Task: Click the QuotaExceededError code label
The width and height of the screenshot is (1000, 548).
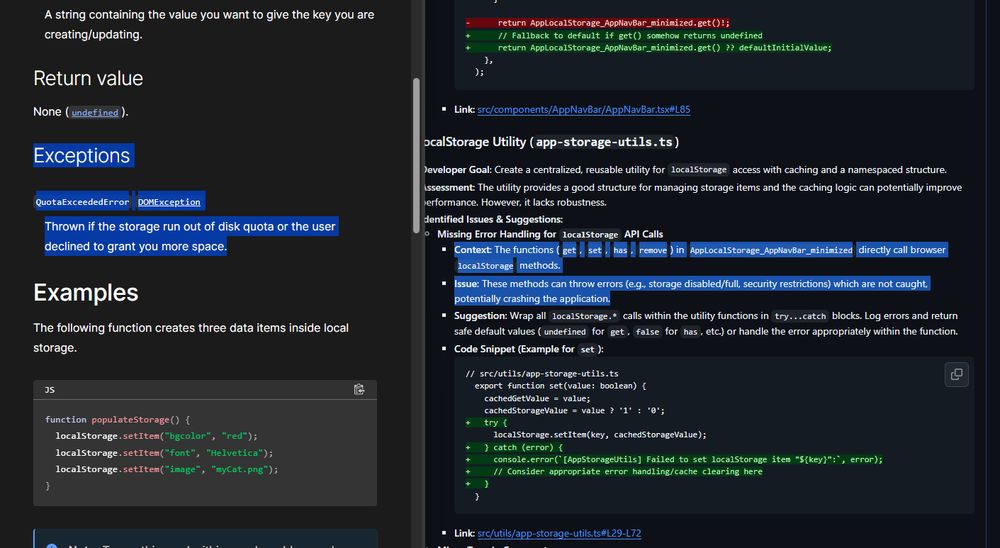Action: pos(82,202)
